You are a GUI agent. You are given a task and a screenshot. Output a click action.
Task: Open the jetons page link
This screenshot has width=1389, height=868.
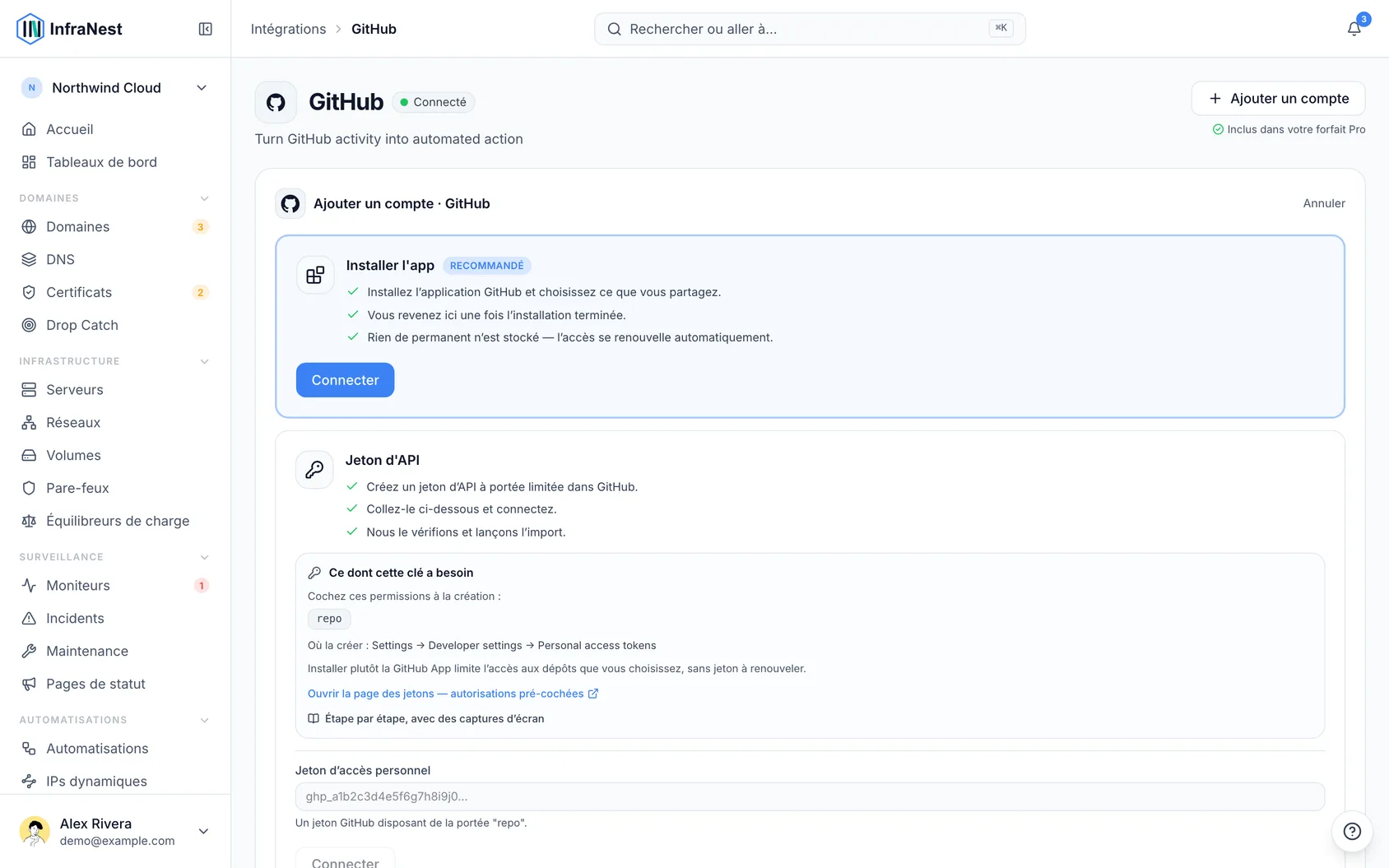pos(453,694)
